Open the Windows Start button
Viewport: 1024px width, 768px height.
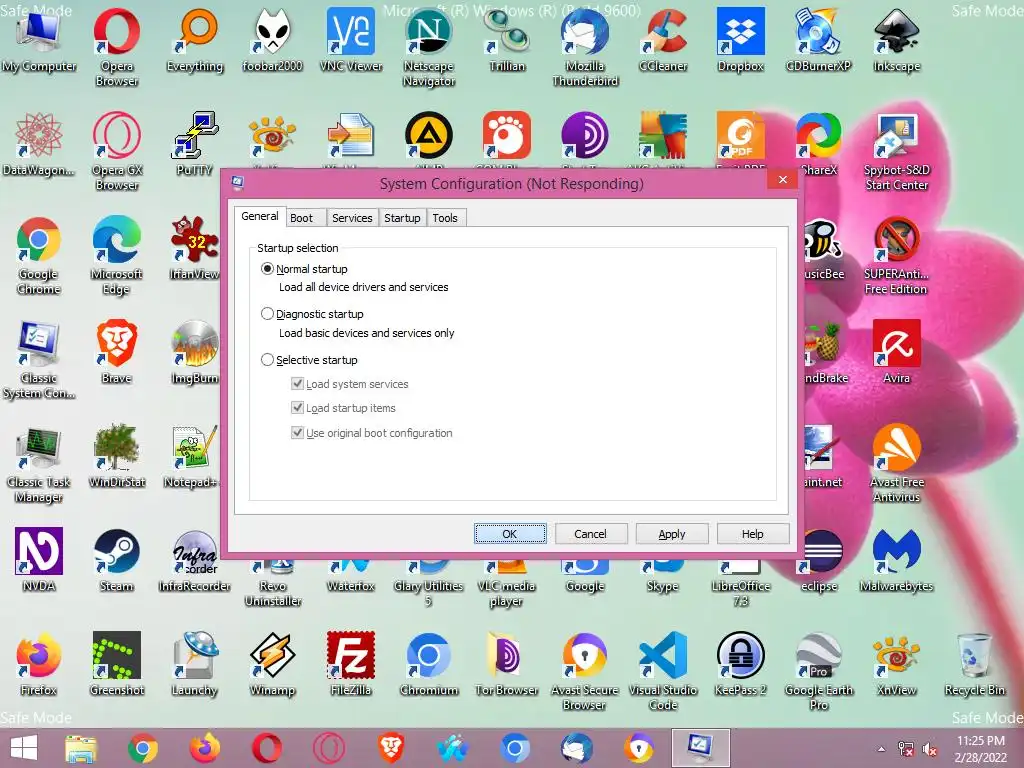(x=24, y=748)
